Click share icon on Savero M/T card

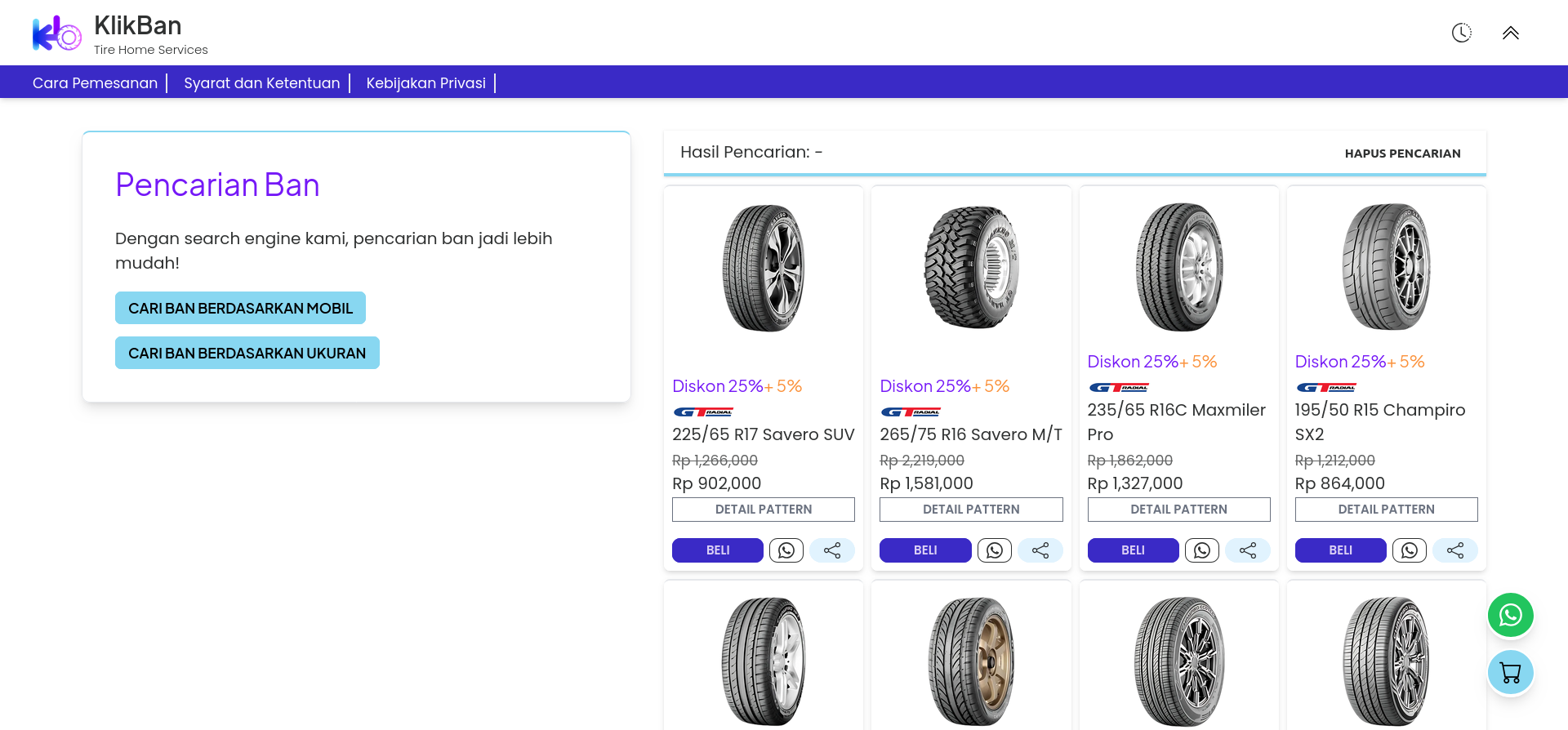pos(1040,550)
